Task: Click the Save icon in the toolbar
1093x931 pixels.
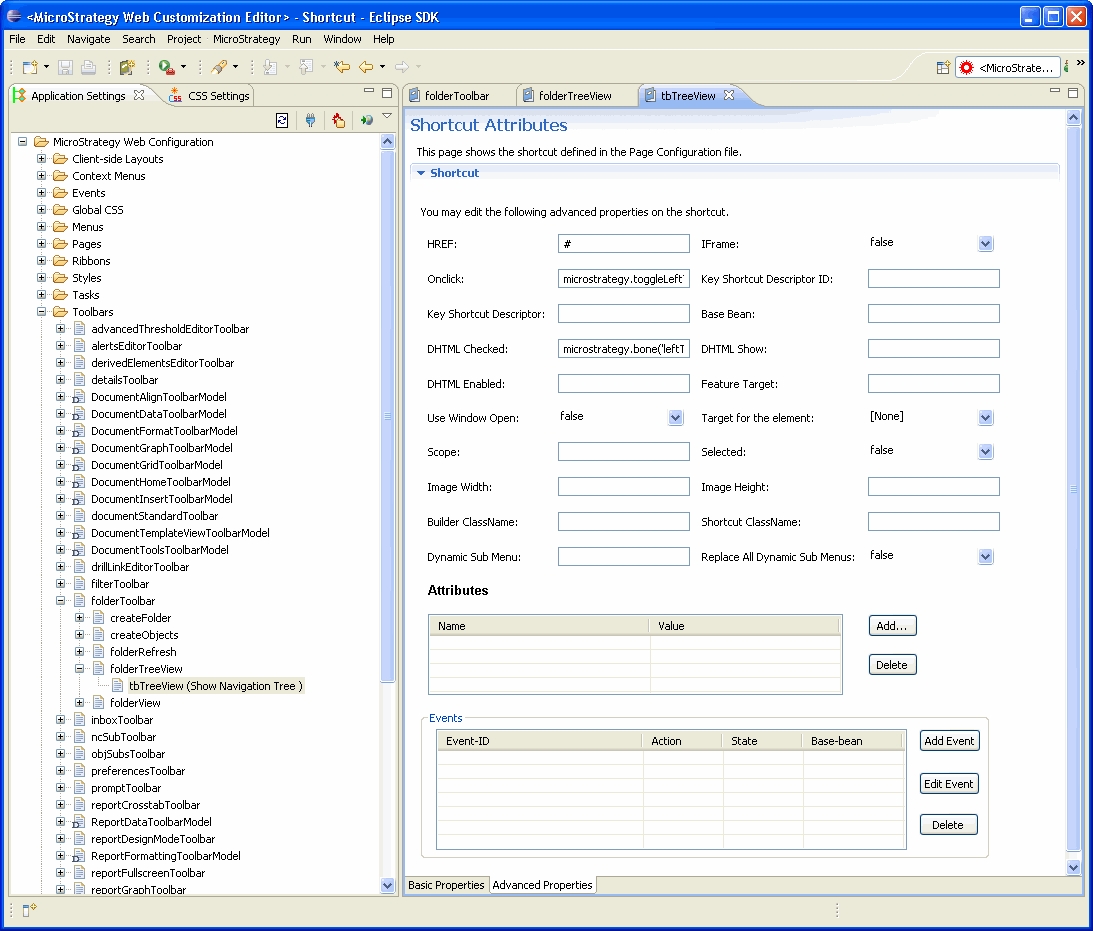Action: [66, 67]
